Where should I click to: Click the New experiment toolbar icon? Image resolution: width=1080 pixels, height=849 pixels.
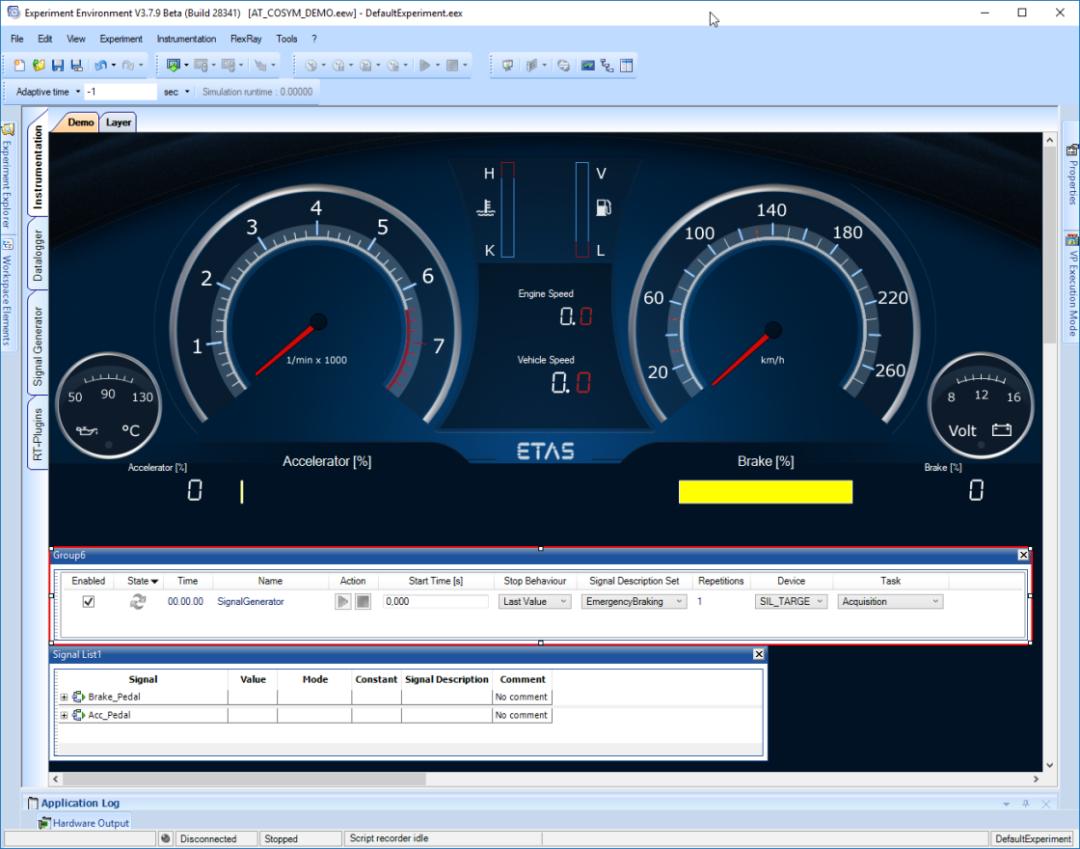click(20, 66)
